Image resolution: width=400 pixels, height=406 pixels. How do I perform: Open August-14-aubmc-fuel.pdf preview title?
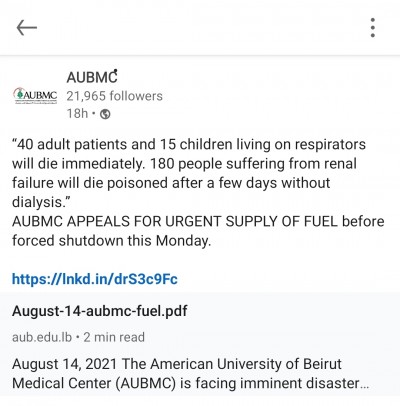(x=100, y=311)
